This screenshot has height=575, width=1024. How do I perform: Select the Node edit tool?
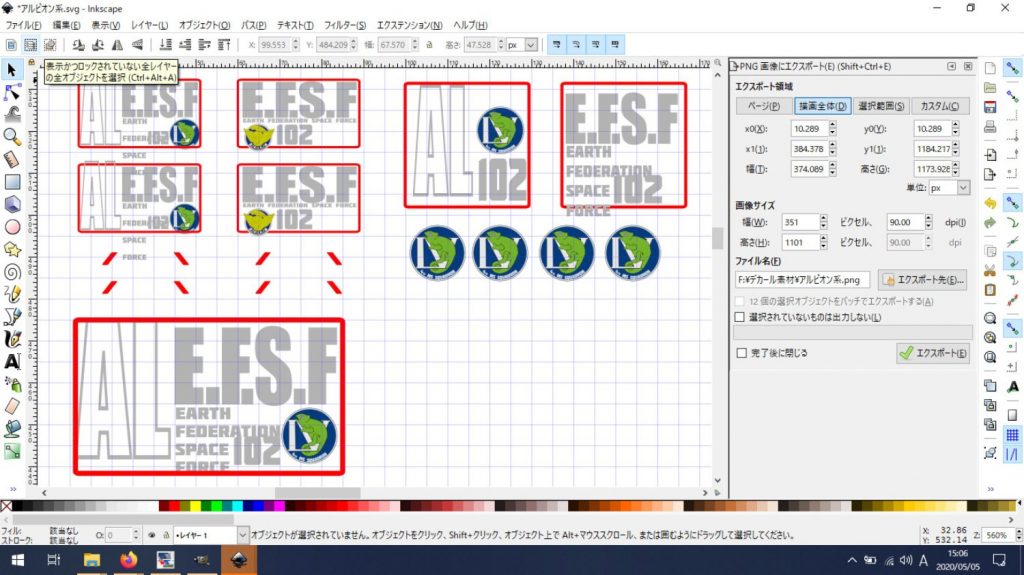point(12,92)
